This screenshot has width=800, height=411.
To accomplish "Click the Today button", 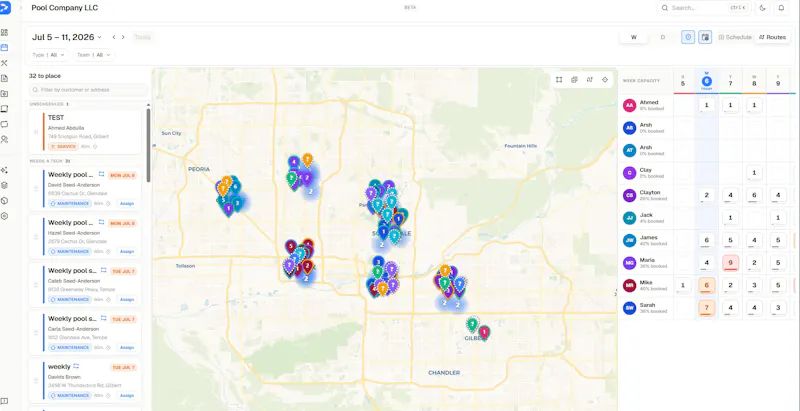I will (142, 37).
